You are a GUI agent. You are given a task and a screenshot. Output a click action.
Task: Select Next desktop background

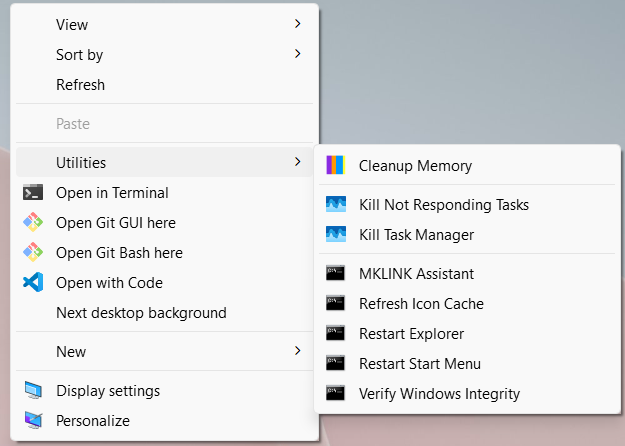[164, 312]
